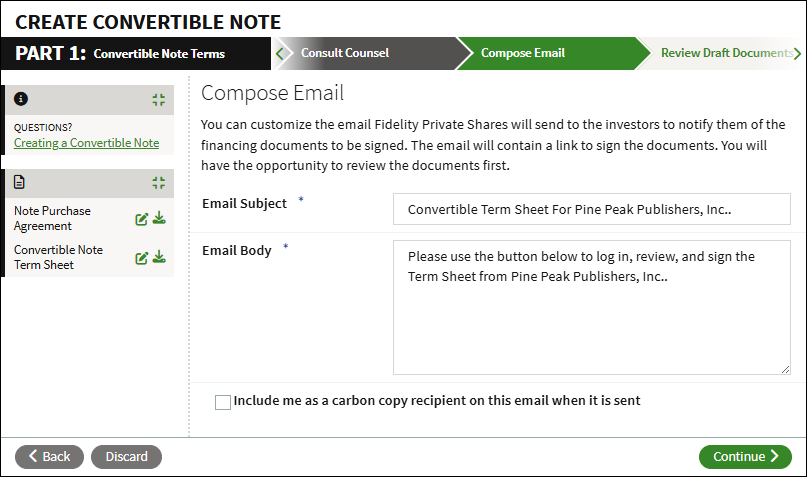Screen dimensions: 807x477
Task: Click the Discard button
Action: point(127,456)
